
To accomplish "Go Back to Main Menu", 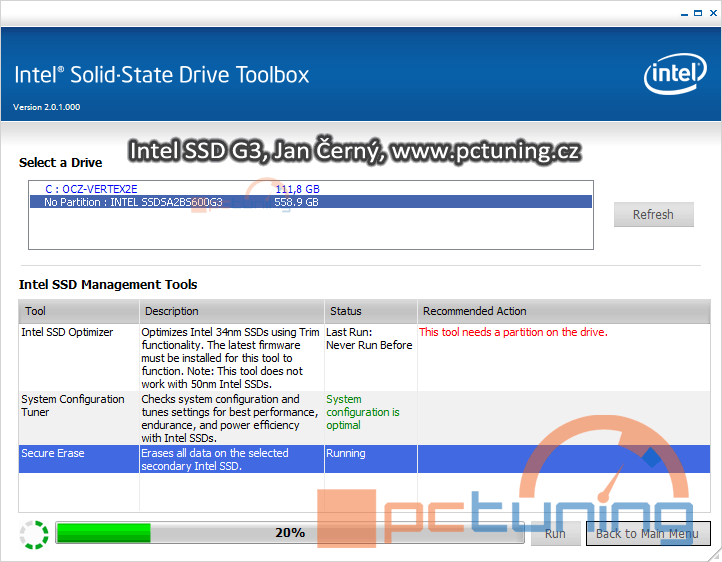I will point(646,534).
